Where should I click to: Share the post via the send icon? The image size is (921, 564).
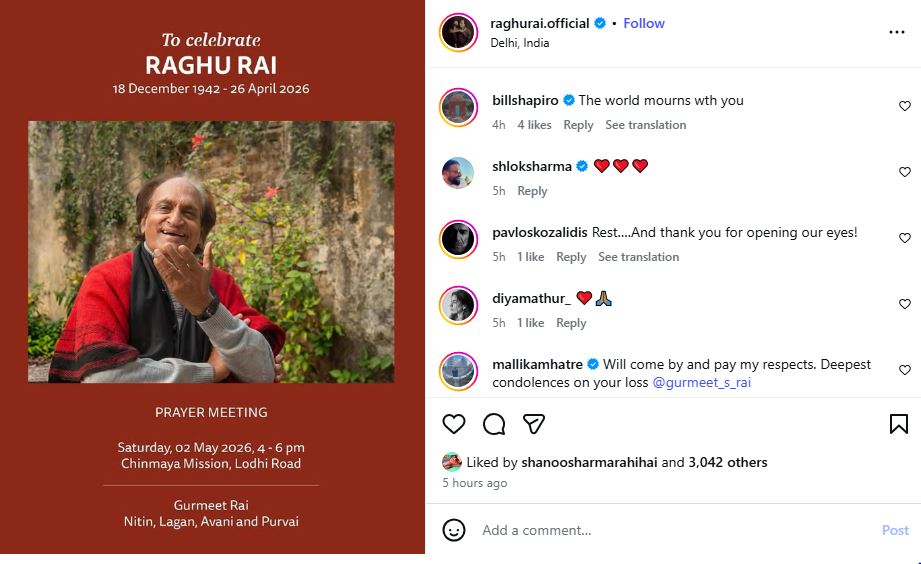click(534, 424)
